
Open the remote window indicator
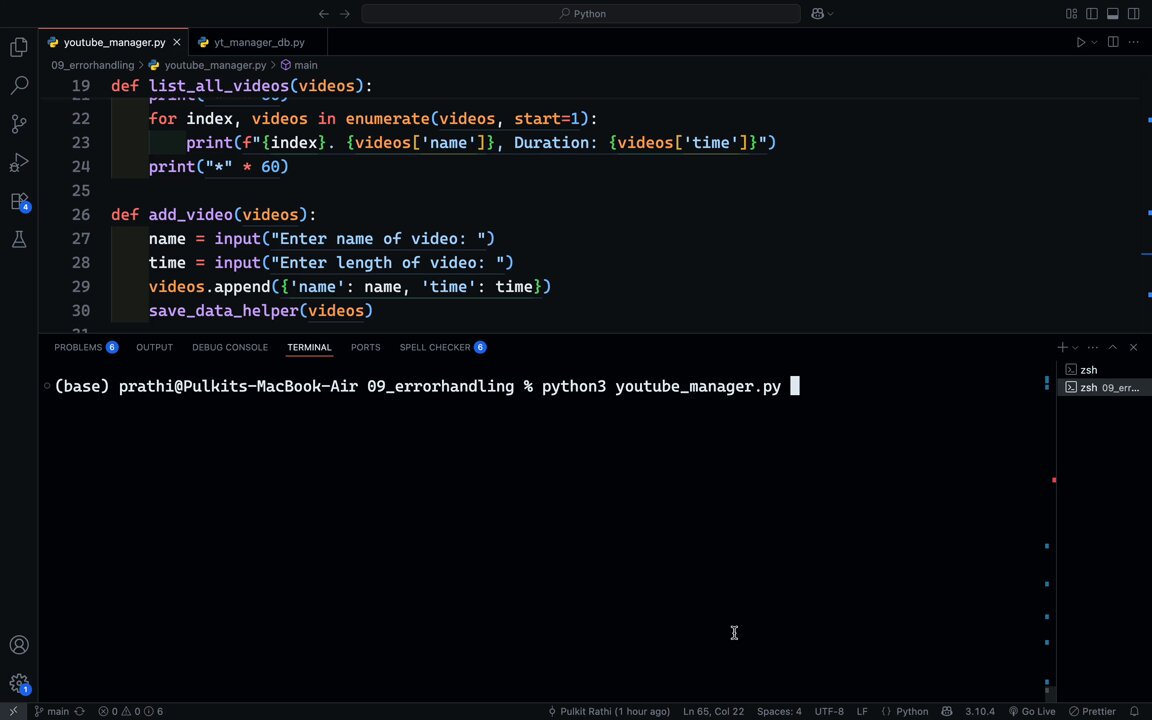click(x=13, y=711)
